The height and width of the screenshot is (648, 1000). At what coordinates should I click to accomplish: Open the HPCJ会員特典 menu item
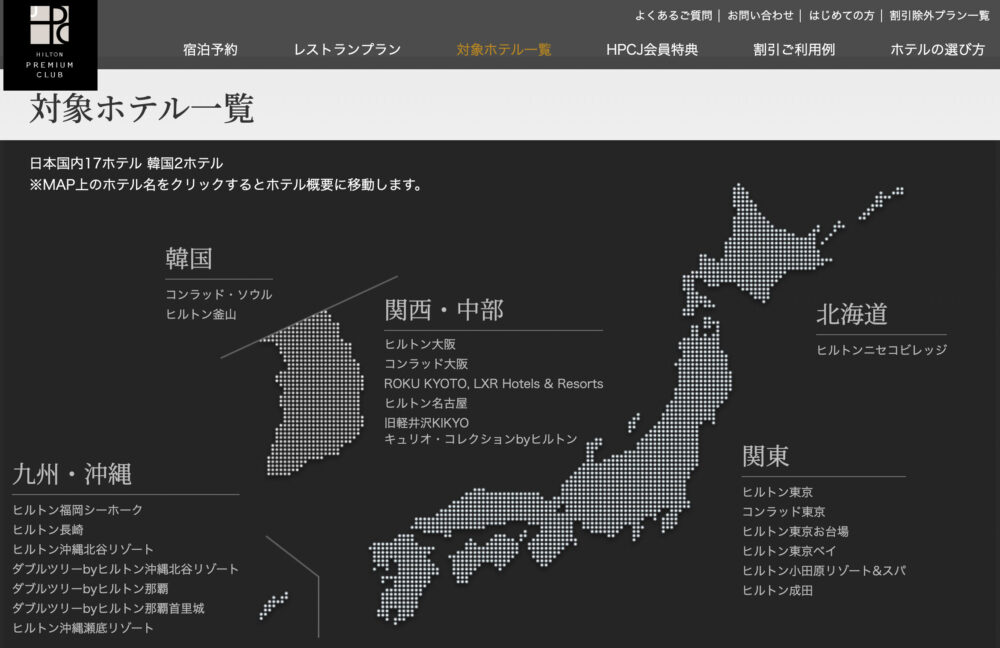(652, 50)
